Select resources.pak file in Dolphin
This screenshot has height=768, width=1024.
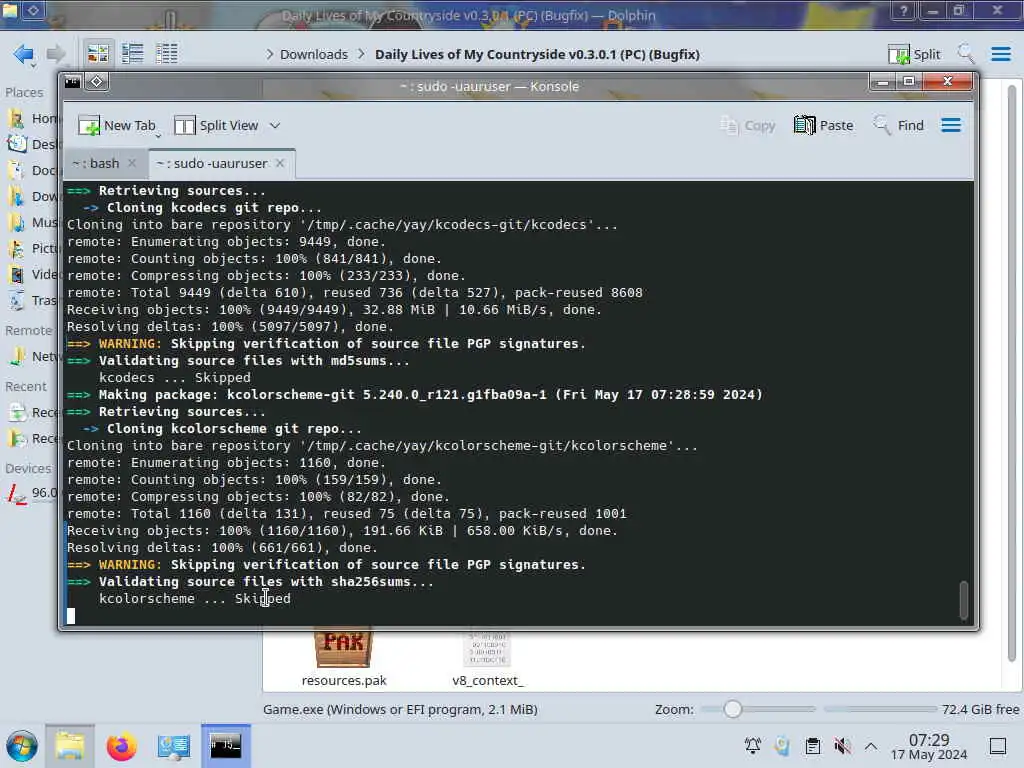344,658
